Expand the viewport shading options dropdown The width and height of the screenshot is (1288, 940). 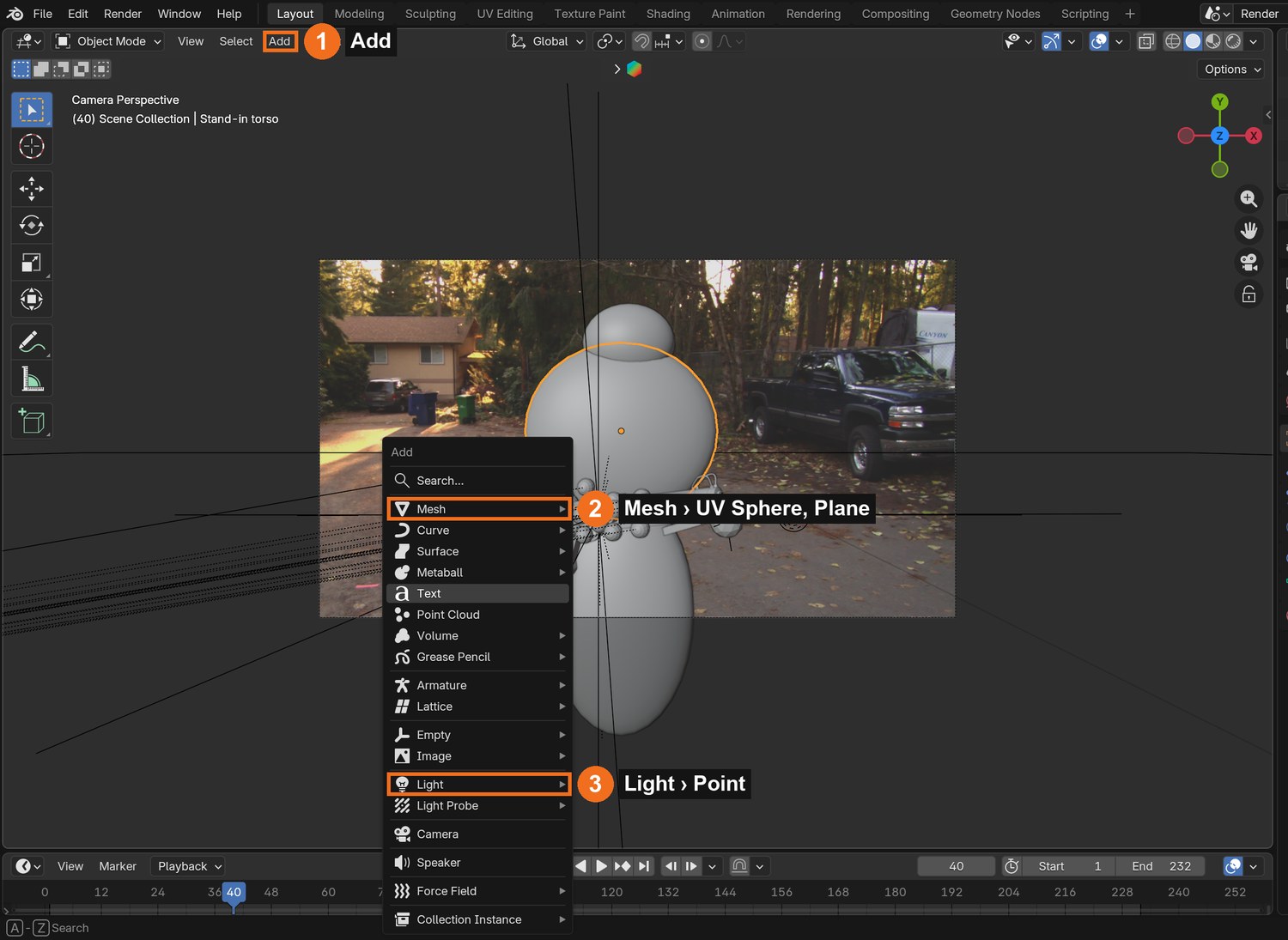pyautogui.click(x=1254, y=41)
